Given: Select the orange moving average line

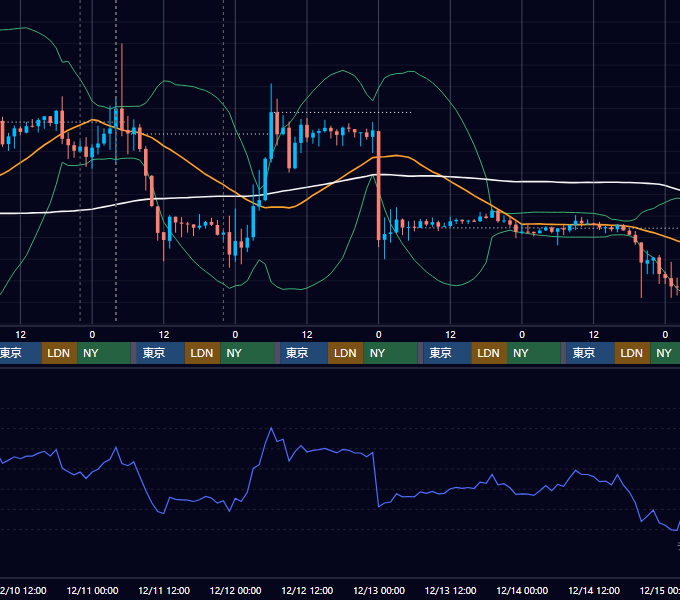Looking at the screenshot, I should [x=204, y=173].
